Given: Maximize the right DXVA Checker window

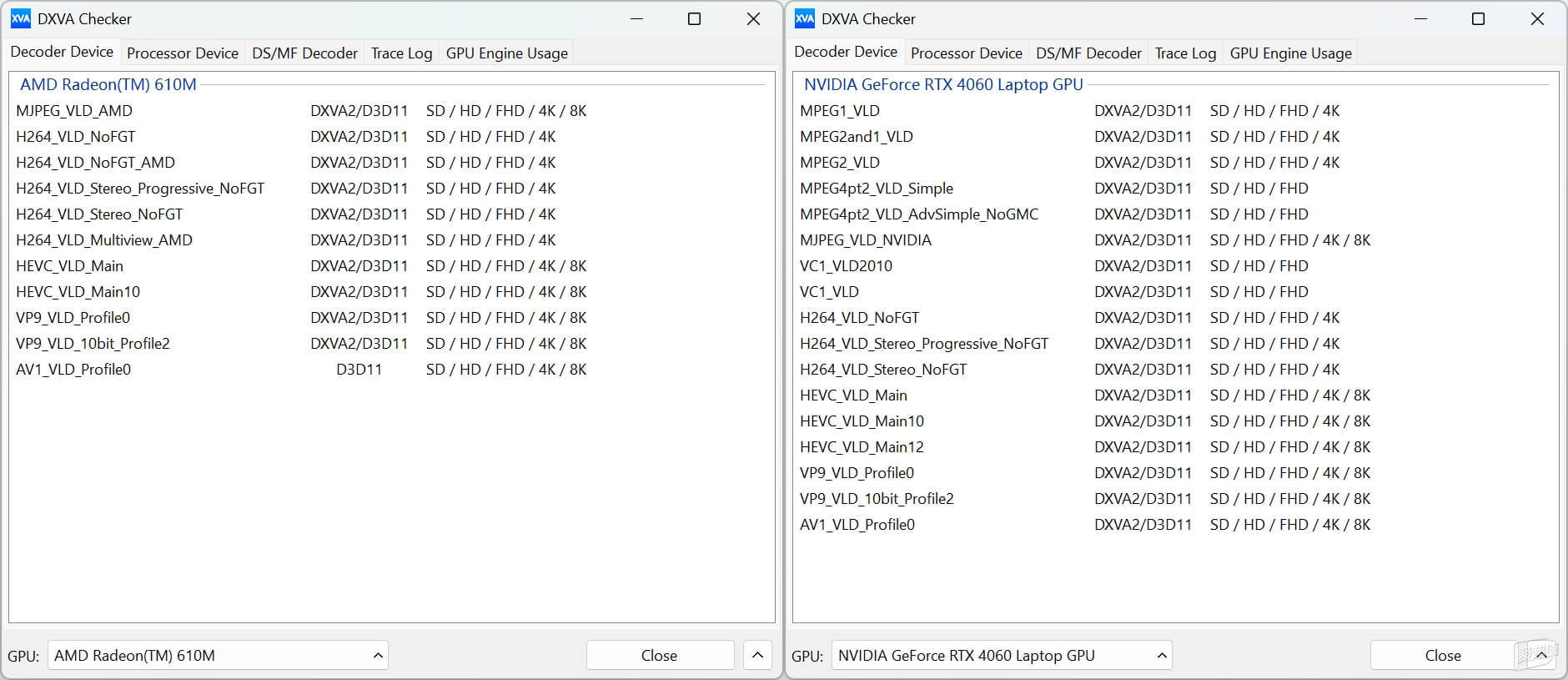Looking at the screenshot, I should (x=1478, y=18).
